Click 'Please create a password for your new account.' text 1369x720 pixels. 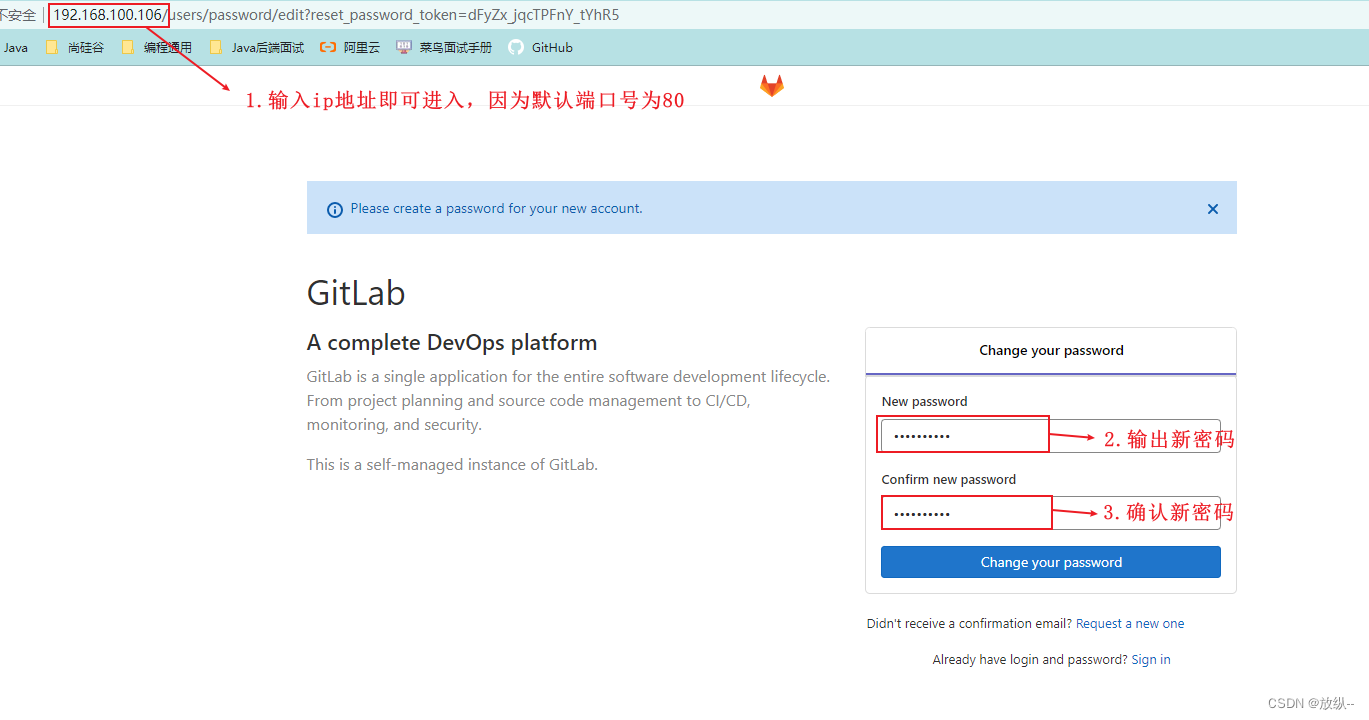[497, 209]
